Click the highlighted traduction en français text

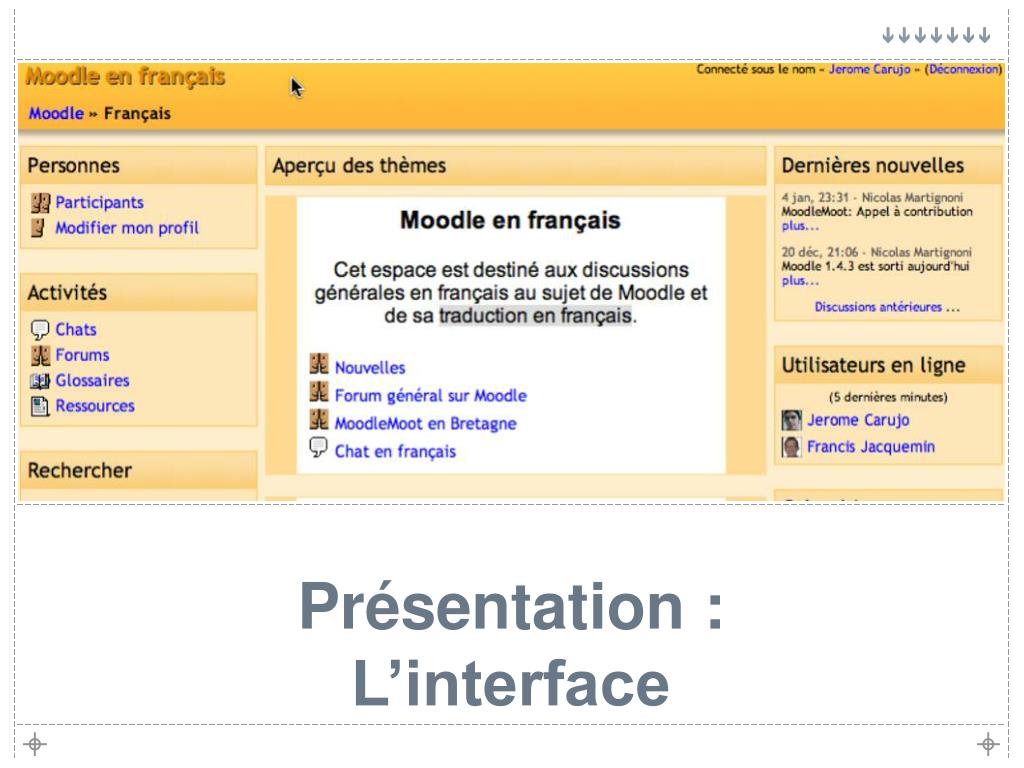pos(536,316)
